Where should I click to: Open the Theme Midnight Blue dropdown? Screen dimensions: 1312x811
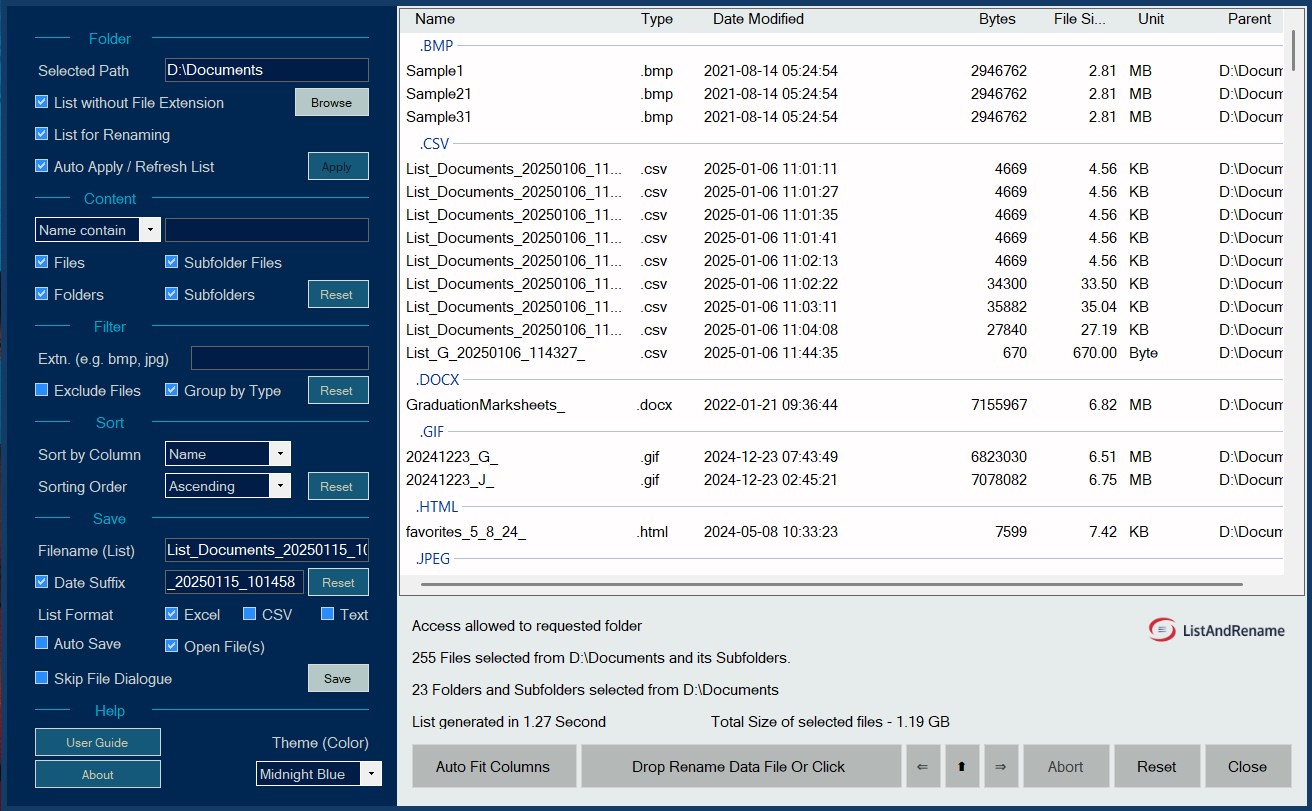pos(319,774)
